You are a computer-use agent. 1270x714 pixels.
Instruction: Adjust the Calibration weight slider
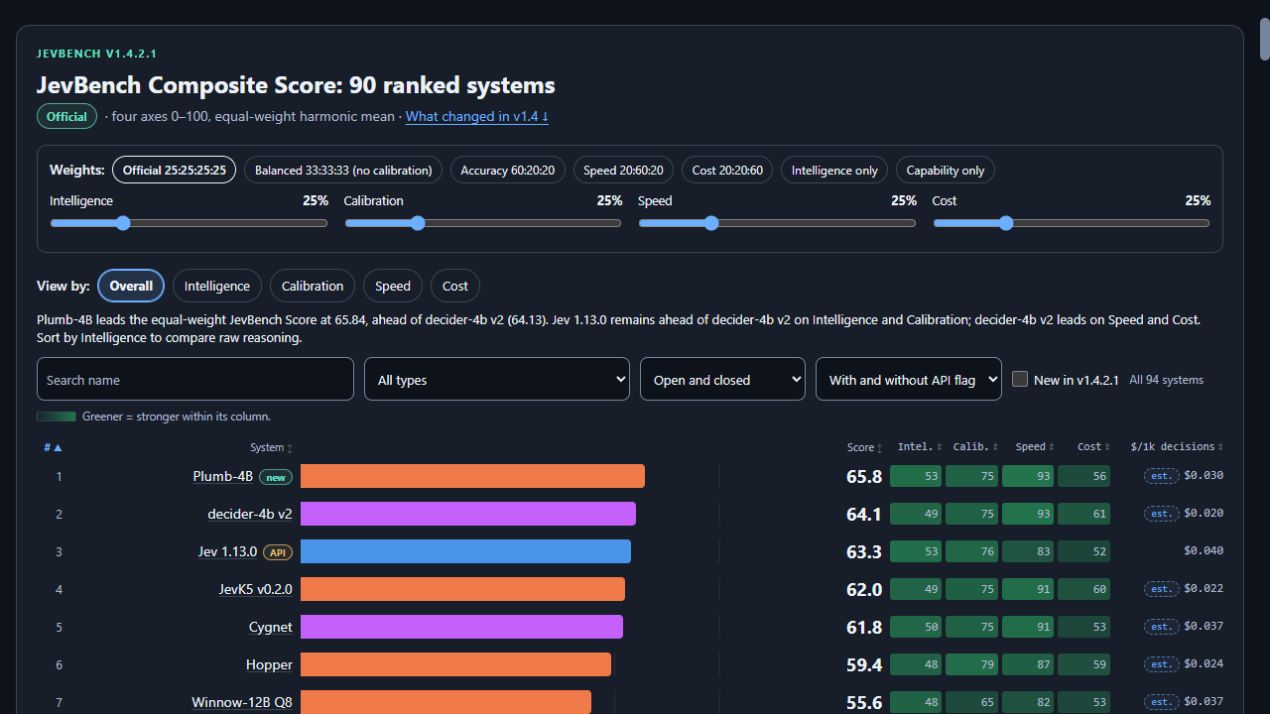[x=483, y=223]
